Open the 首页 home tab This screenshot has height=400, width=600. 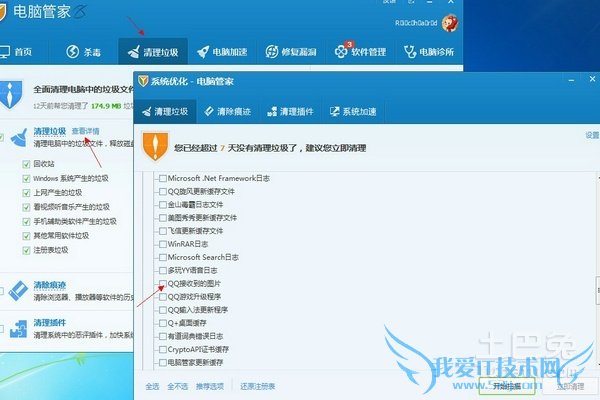[x=16, y=52]
